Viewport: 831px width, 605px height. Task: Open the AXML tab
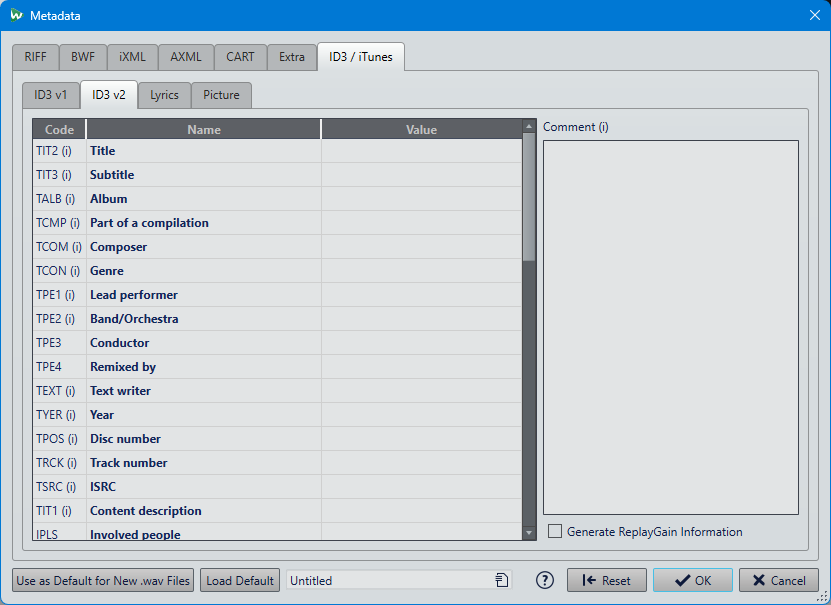pos(186,57)
